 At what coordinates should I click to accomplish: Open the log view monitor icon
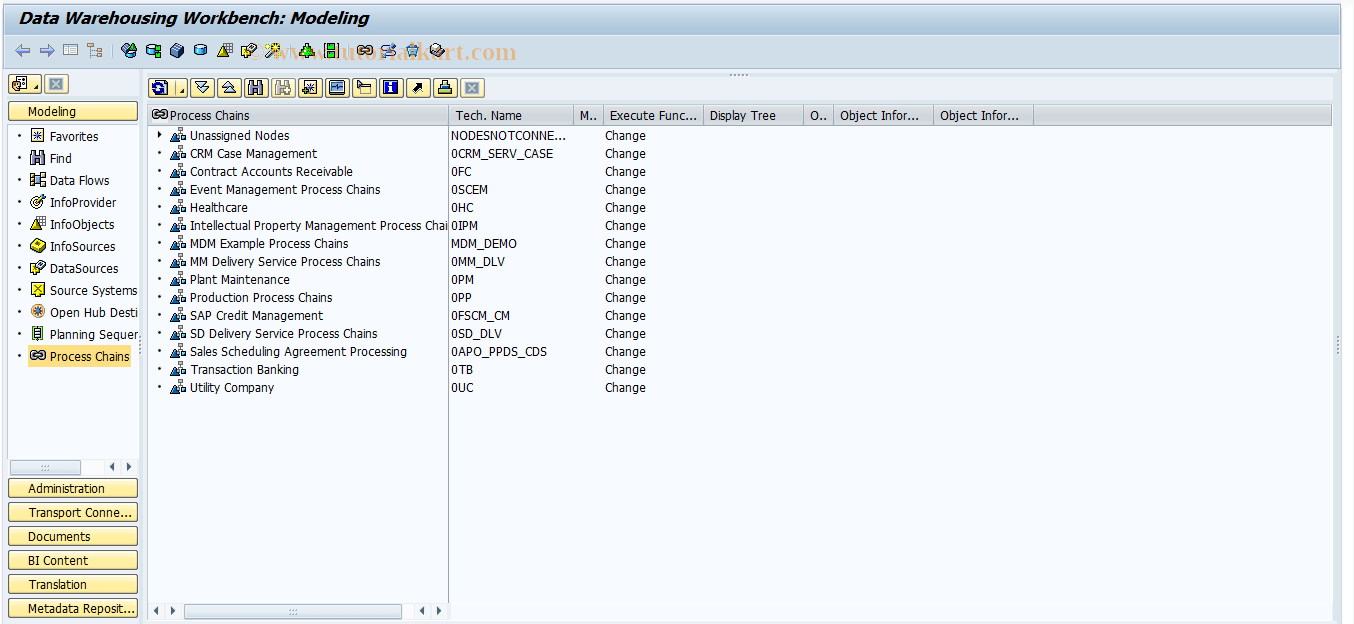coord(336,88)
